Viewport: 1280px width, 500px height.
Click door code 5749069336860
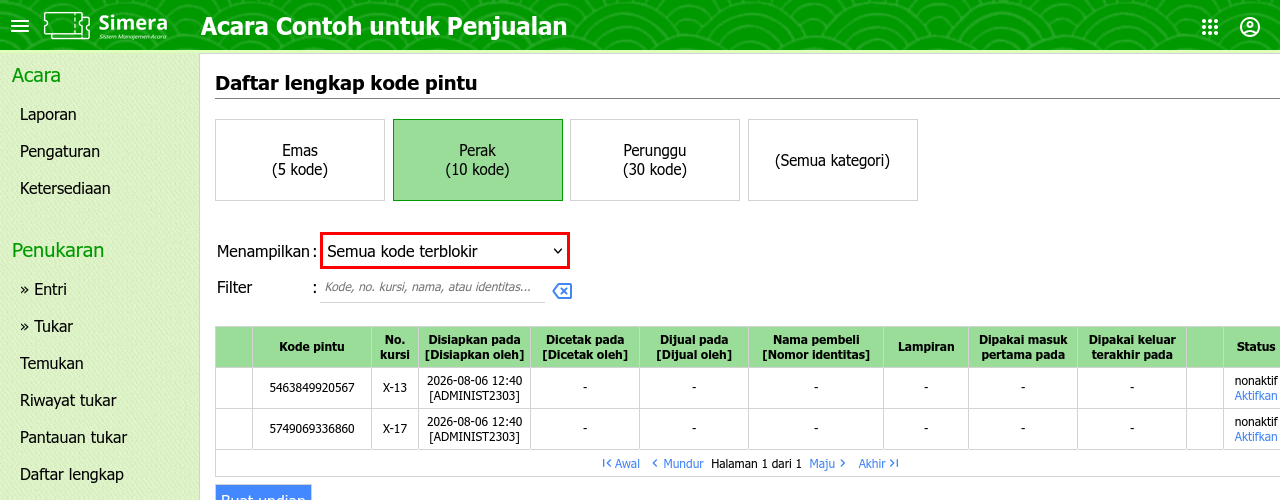[x=312, y=429]
